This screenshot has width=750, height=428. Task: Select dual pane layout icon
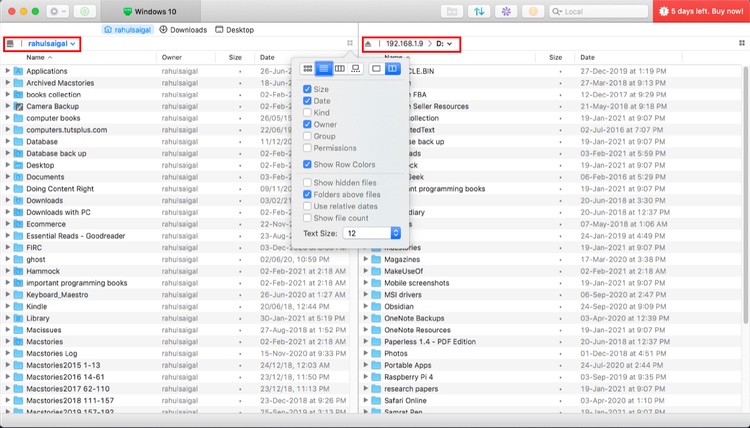click(x=392, y=68)
